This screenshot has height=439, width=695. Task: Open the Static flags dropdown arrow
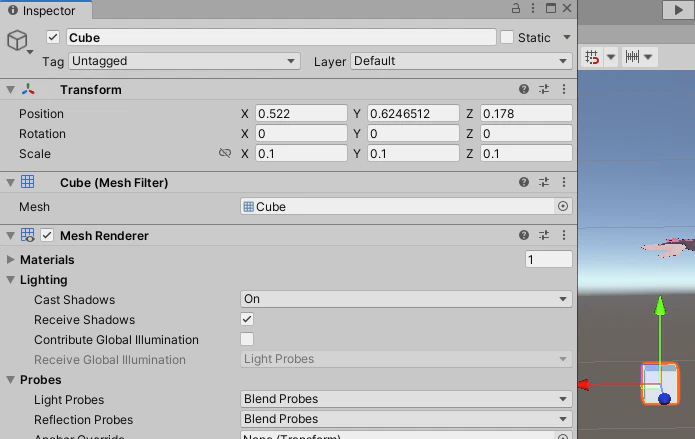(x=566, y=37)
